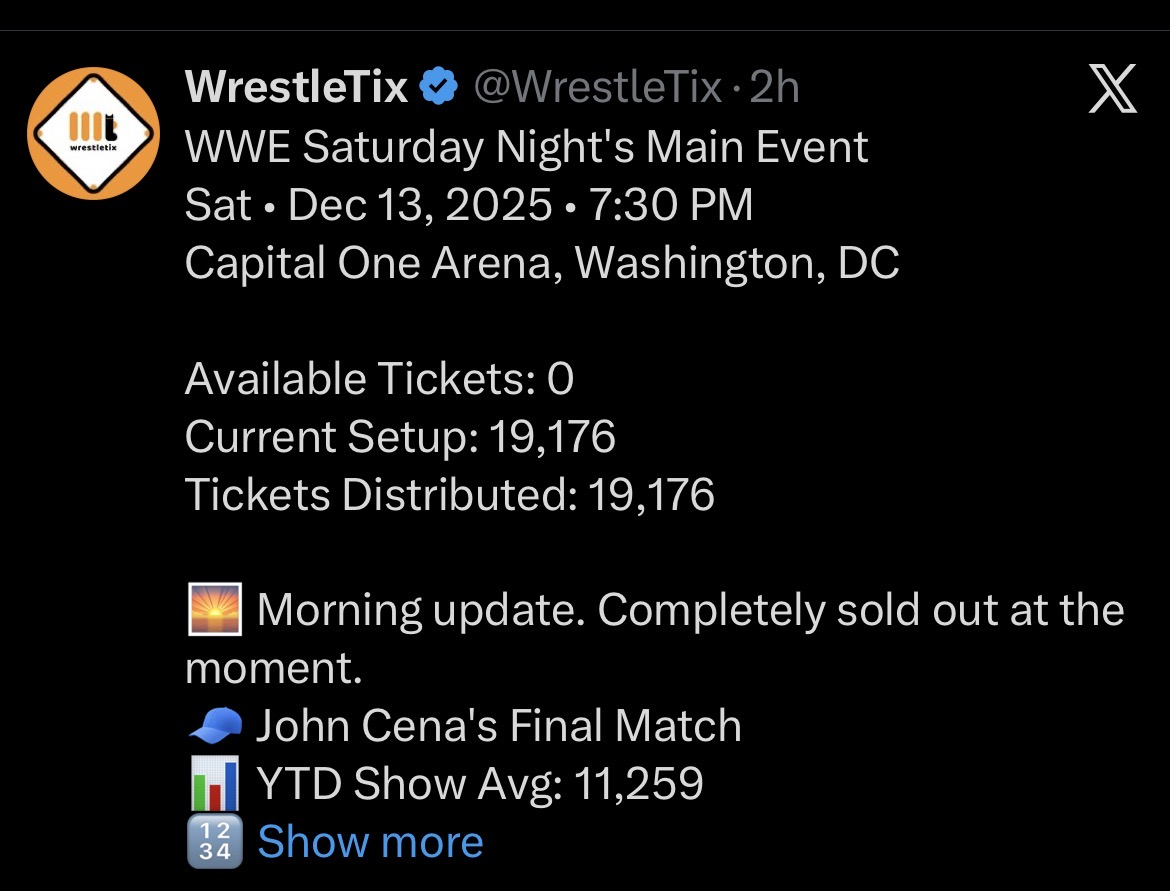
Task: Click the YTD Show Avg: 11,259 text
Action: click(x=480, y=784)
